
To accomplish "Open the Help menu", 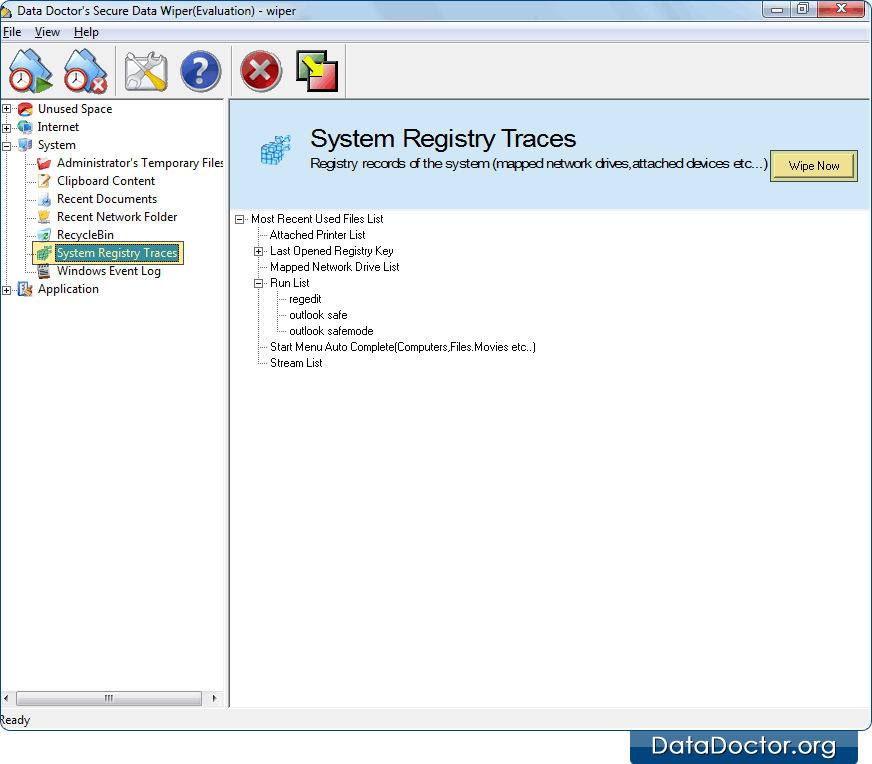I will pyautogui.click(x=86, y=32).
